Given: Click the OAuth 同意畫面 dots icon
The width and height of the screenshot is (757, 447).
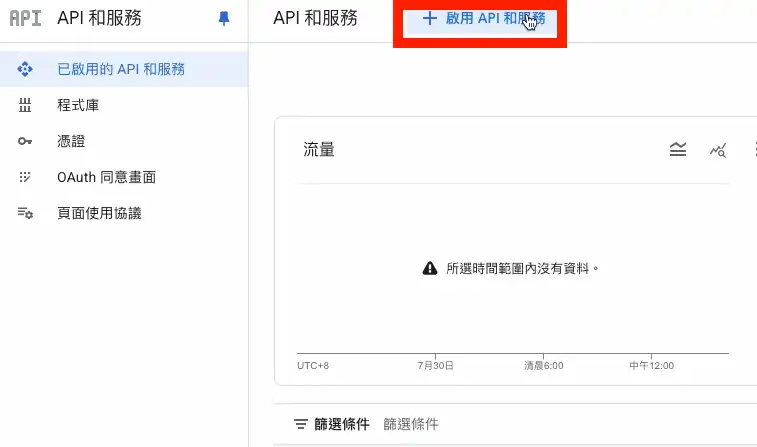Looking at the screenshot, I should pos(25,177).
